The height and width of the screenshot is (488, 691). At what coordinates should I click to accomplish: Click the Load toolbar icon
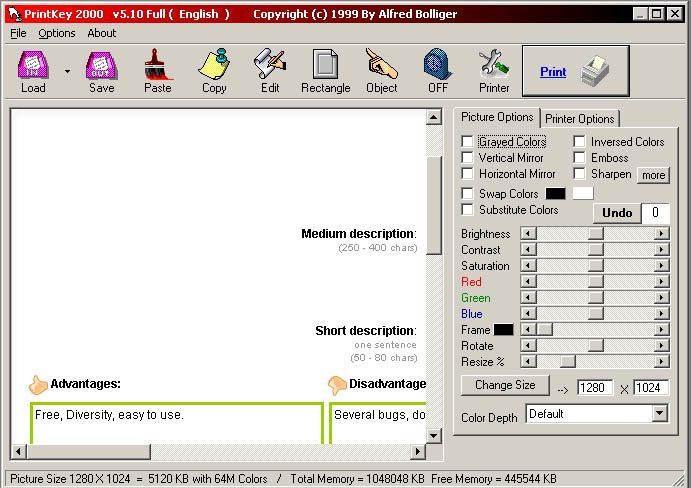(x=33, y=65)
